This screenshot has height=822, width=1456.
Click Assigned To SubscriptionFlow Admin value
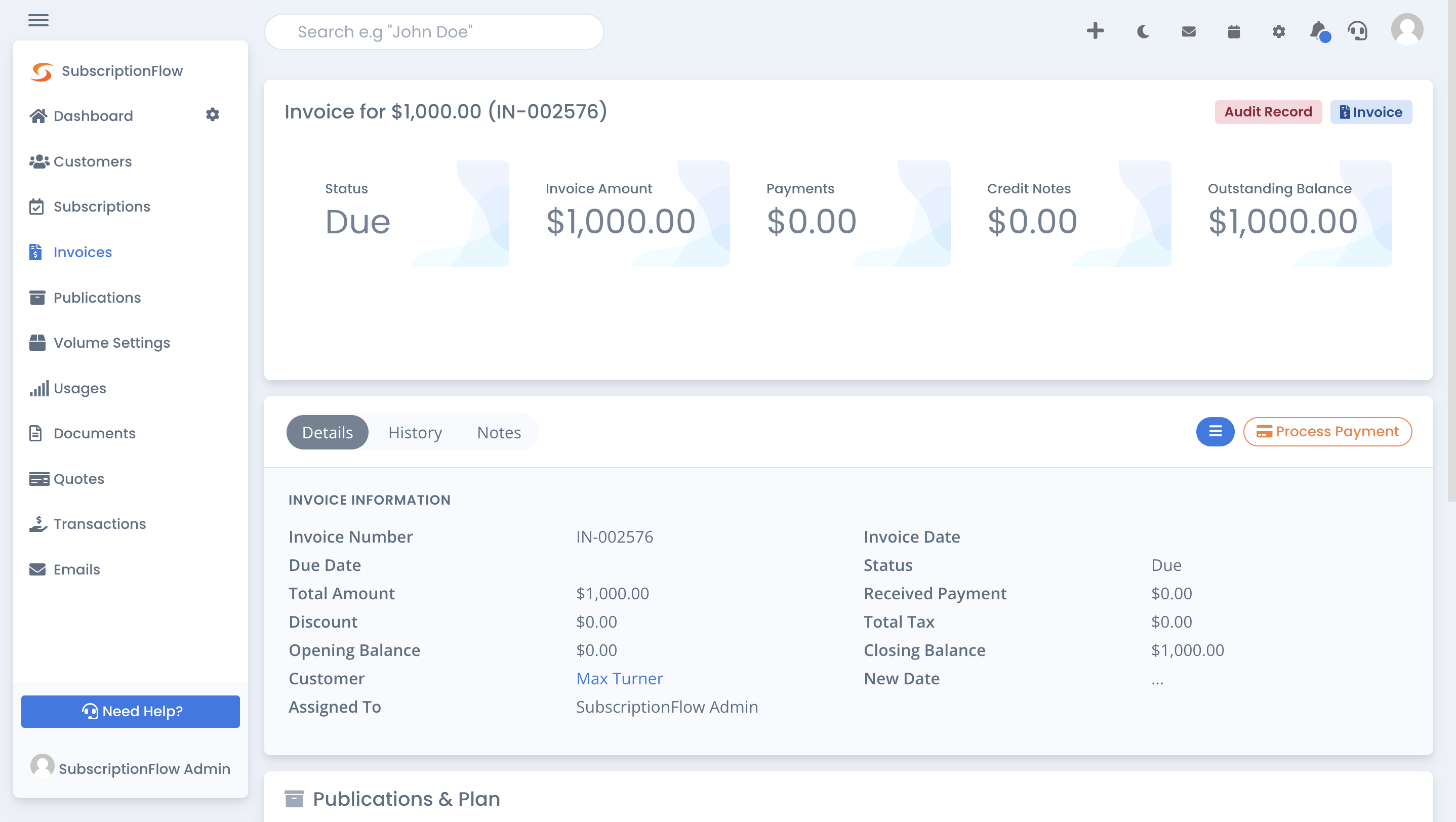coord(667,707)
